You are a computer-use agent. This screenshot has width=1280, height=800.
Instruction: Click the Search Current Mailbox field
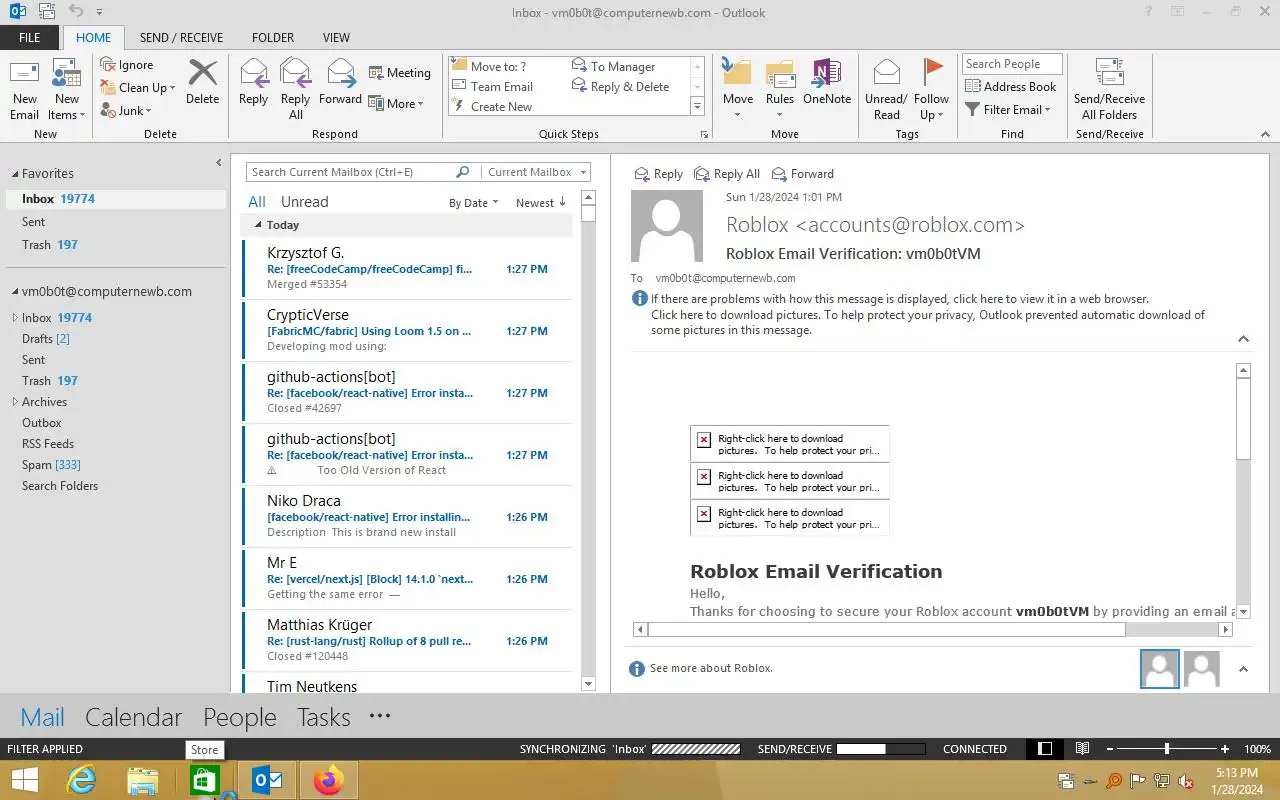(x=350, y=172)
